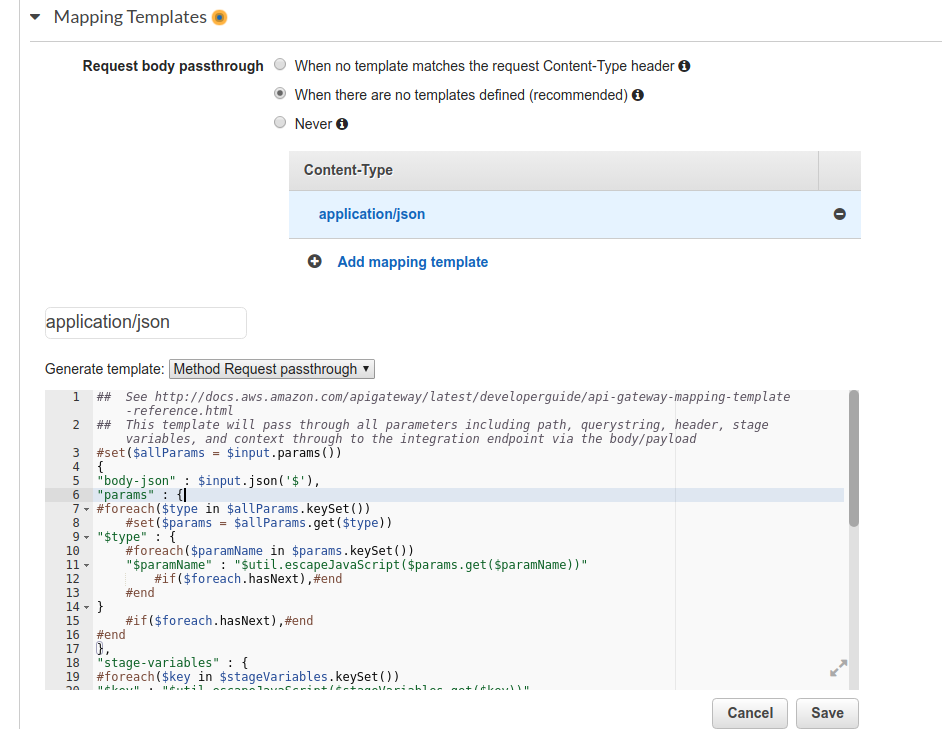Image resolution: width=942 pixels, height=737 pixels.
Task: Select 'When no template matches' passthrough radio
Action: 280,64
